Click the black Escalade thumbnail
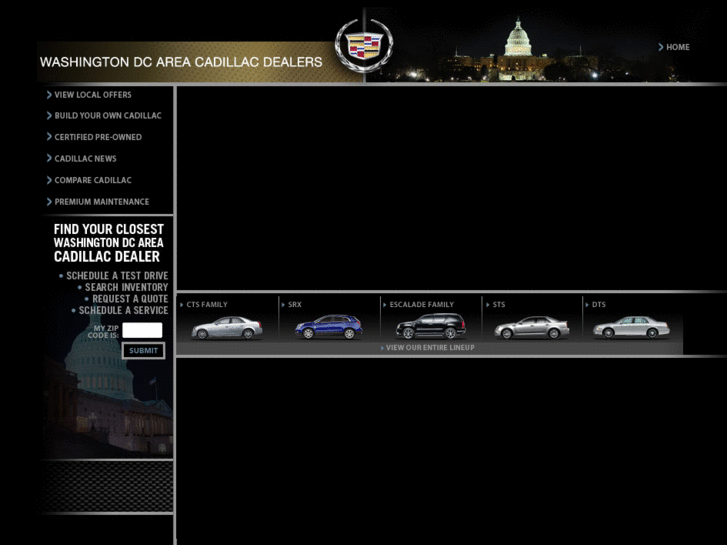This screenshot has height=545, width=727. pos(431,326)
